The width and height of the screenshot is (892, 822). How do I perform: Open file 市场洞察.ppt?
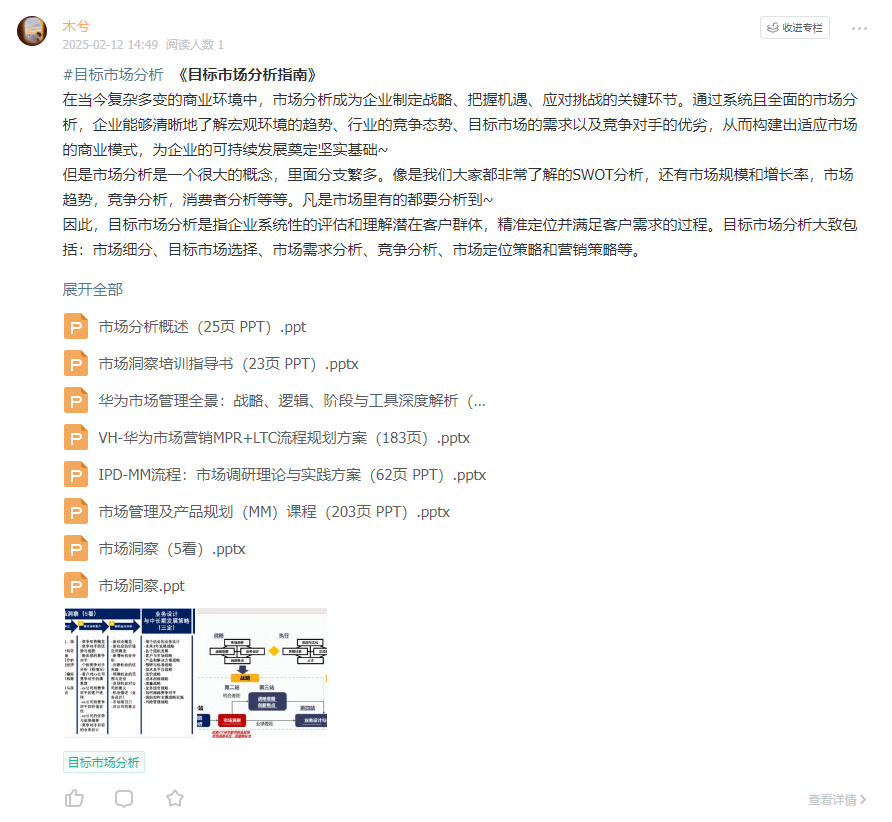(141, 586)
